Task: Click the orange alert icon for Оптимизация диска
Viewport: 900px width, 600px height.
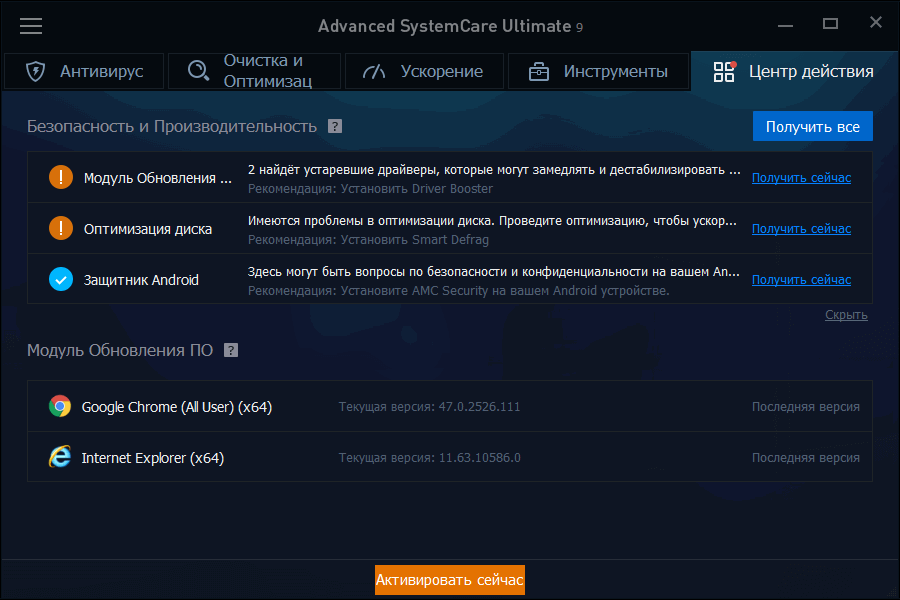Action: (x=60, y=227)
